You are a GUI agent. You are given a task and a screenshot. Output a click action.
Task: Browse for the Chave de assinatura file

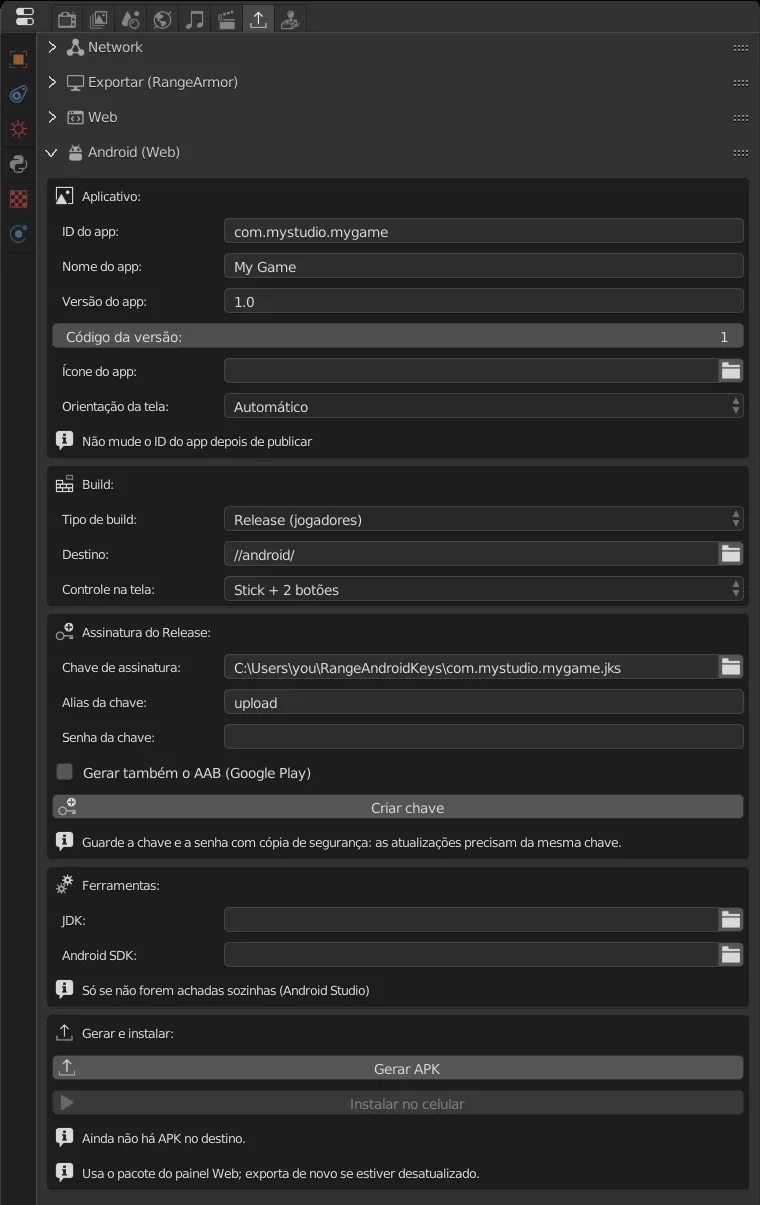tap(731, 667)
